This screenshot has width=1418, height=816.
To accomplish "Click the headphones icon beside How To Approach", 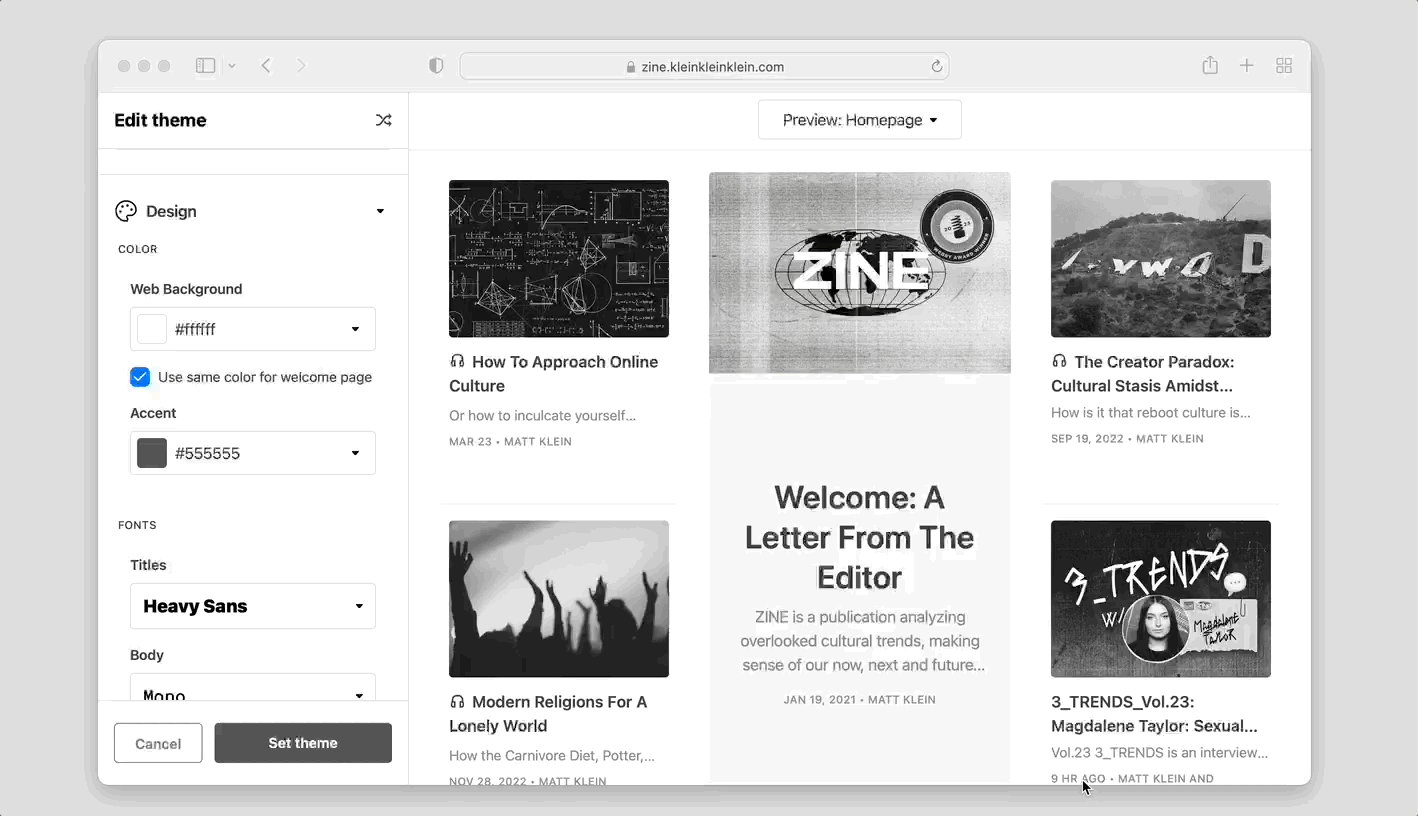I will (457, 361).
